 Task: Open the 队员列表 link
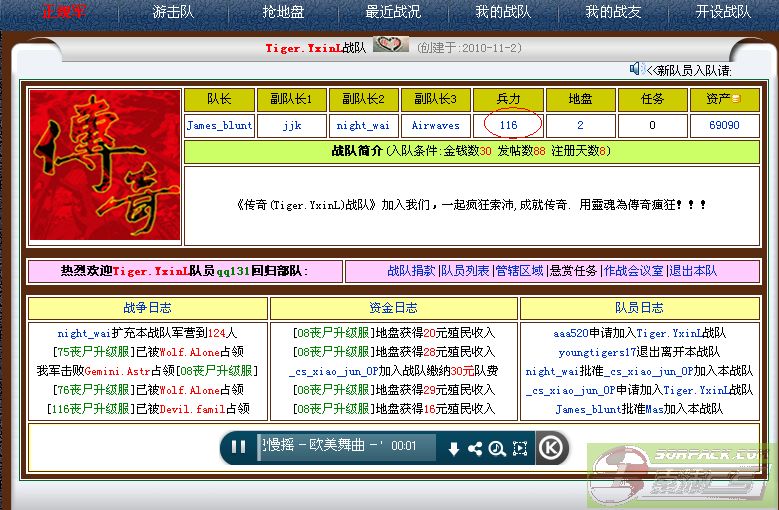465,271
